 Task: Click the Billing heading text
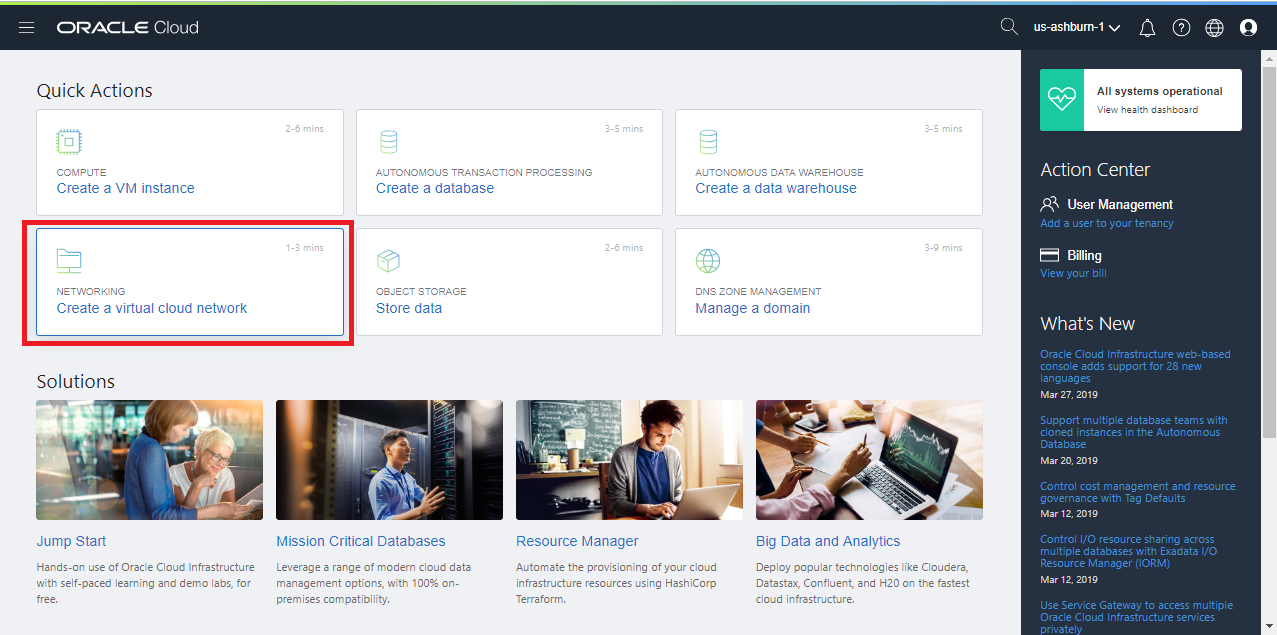coord(1084,255)
